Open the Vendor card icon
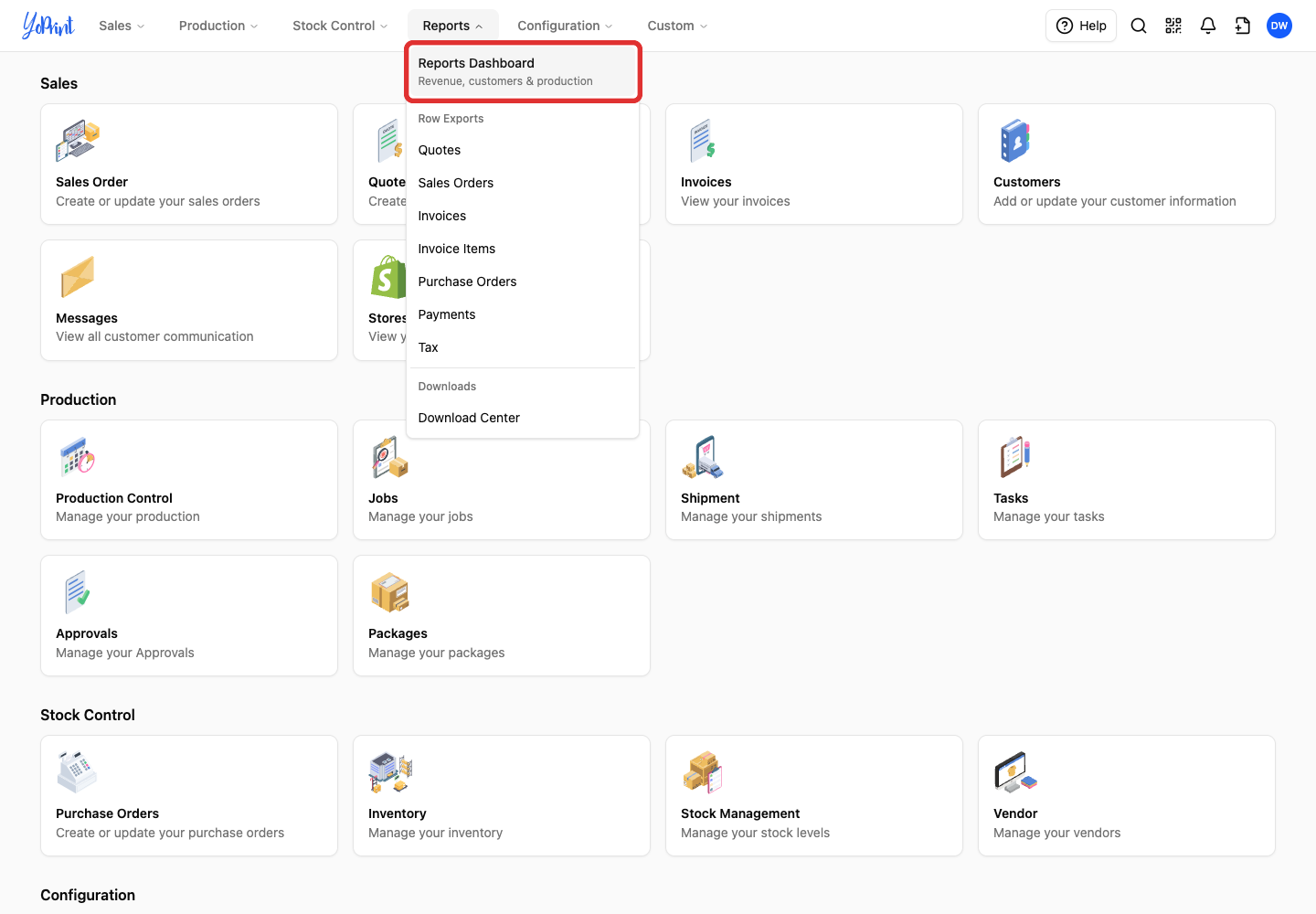 coord(1015,772)
